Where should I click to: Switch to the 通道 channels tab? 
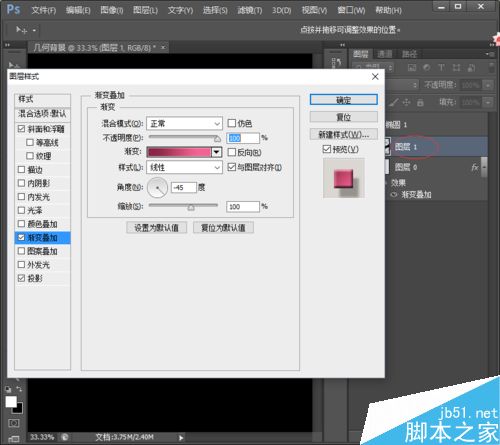pyautogui.click(x=385, y=54)
